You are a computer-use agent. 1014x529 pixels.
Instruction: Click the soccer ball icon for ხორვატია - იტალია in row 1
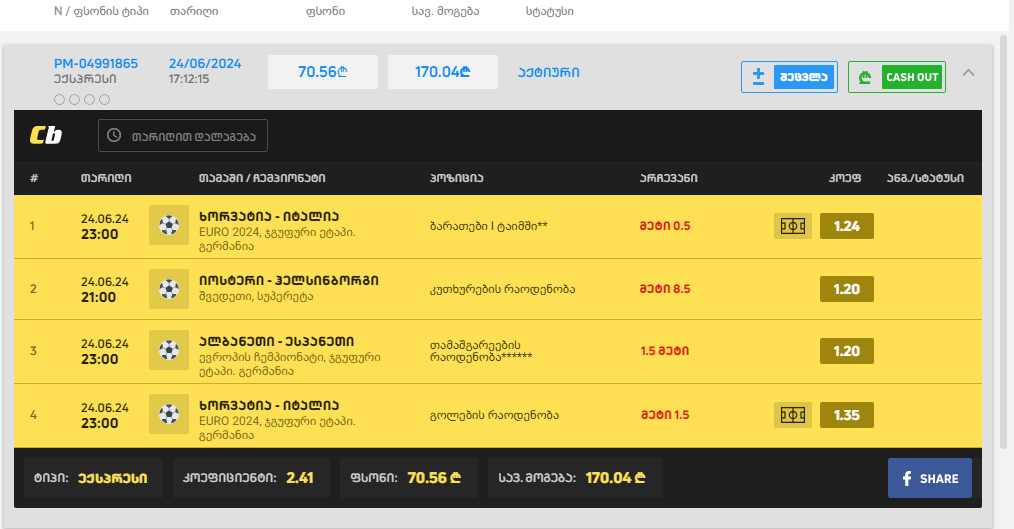(168, 225)
